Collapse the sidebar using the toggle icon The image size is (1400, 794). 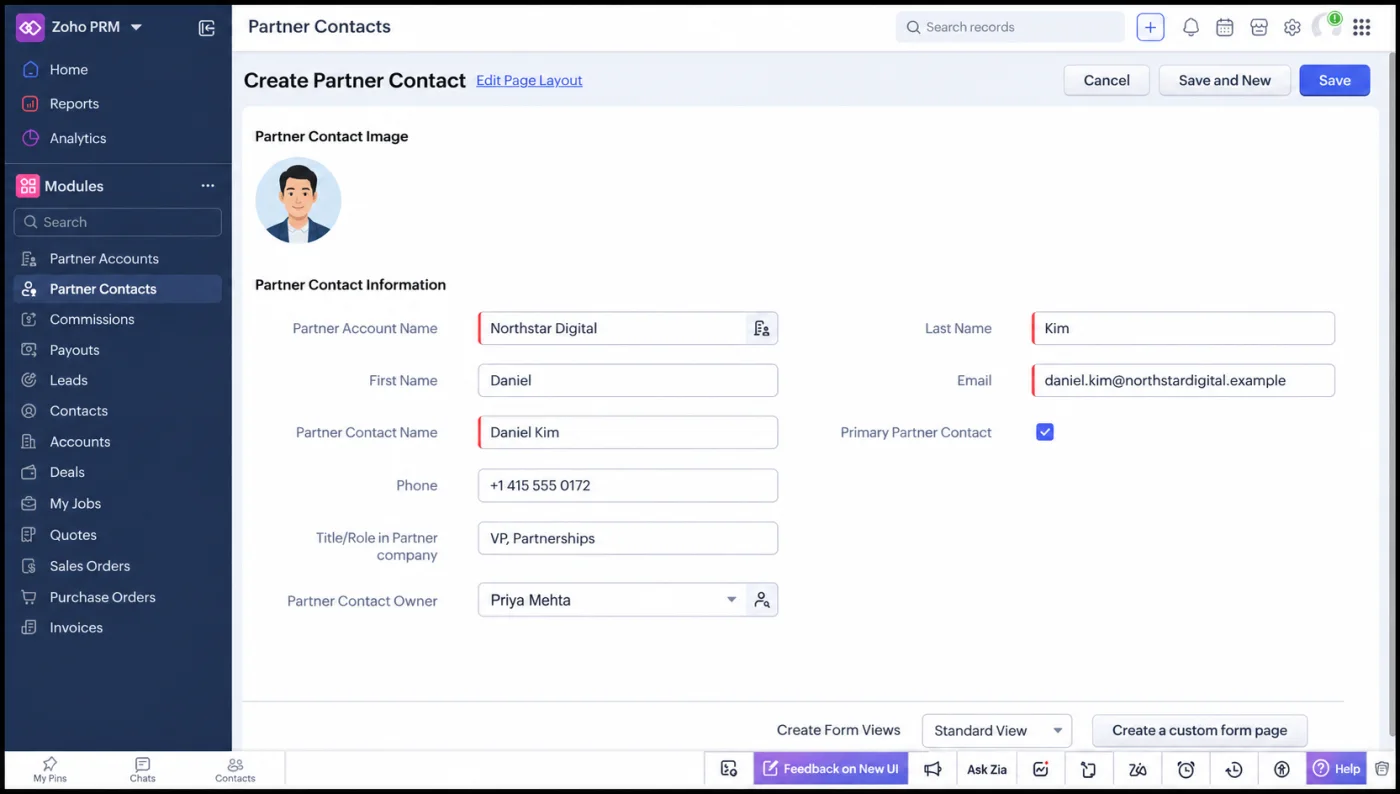tap(207, 28)
